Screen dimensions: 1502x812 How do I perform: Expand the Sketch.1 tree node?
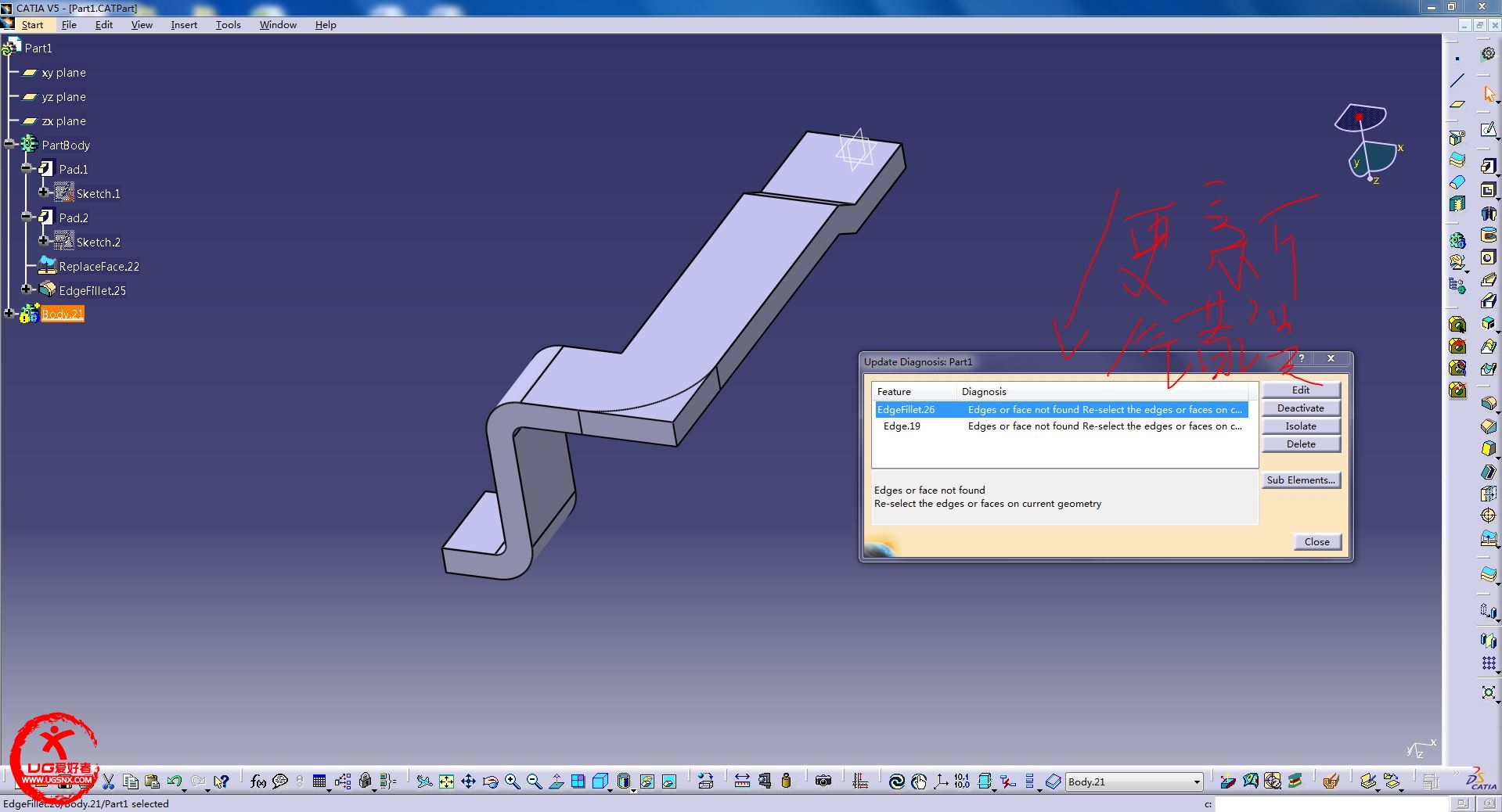tap(44, 192)
